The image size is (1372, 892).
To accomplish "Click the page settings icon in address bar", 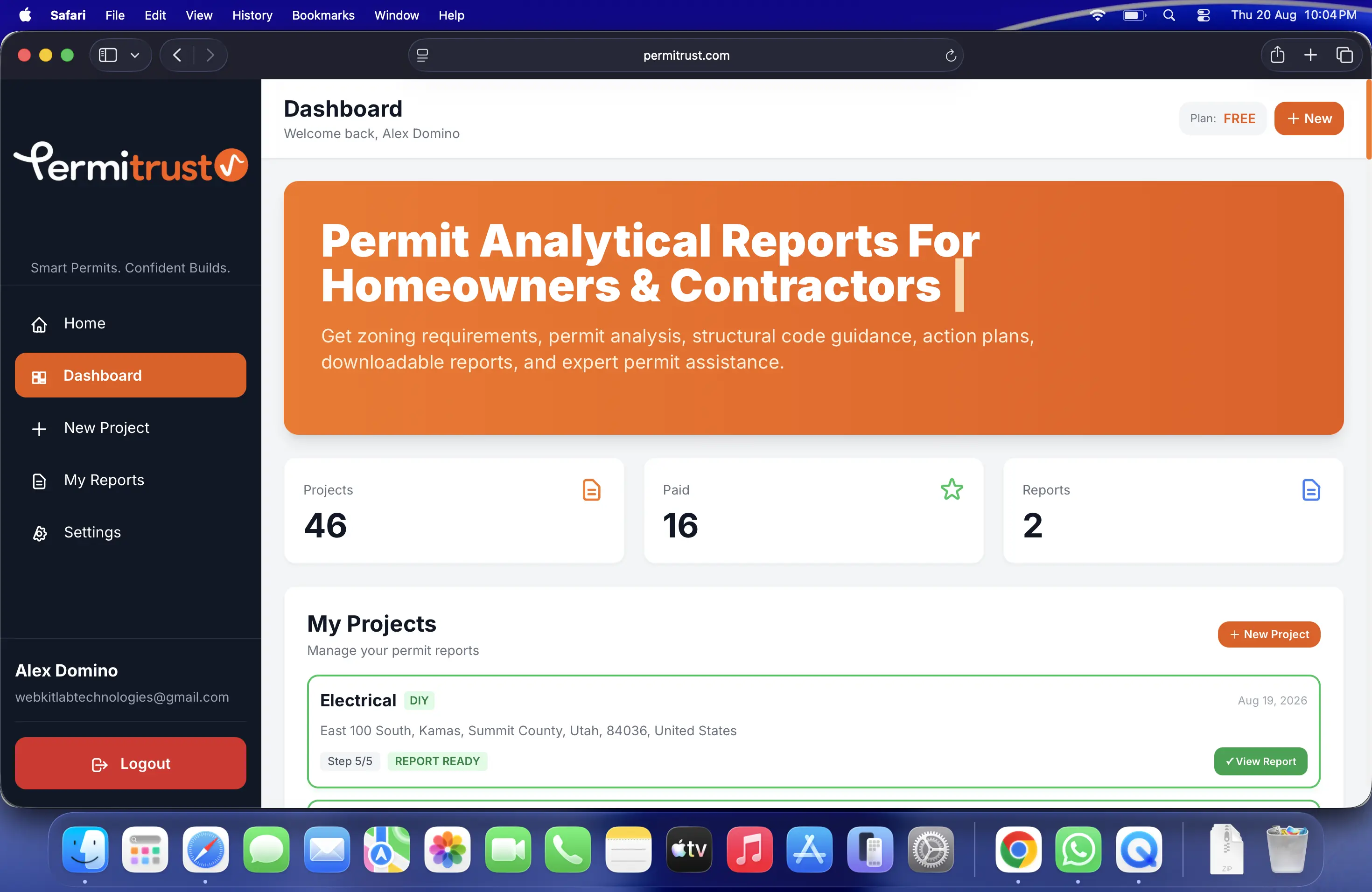I will tap(422, 56).
